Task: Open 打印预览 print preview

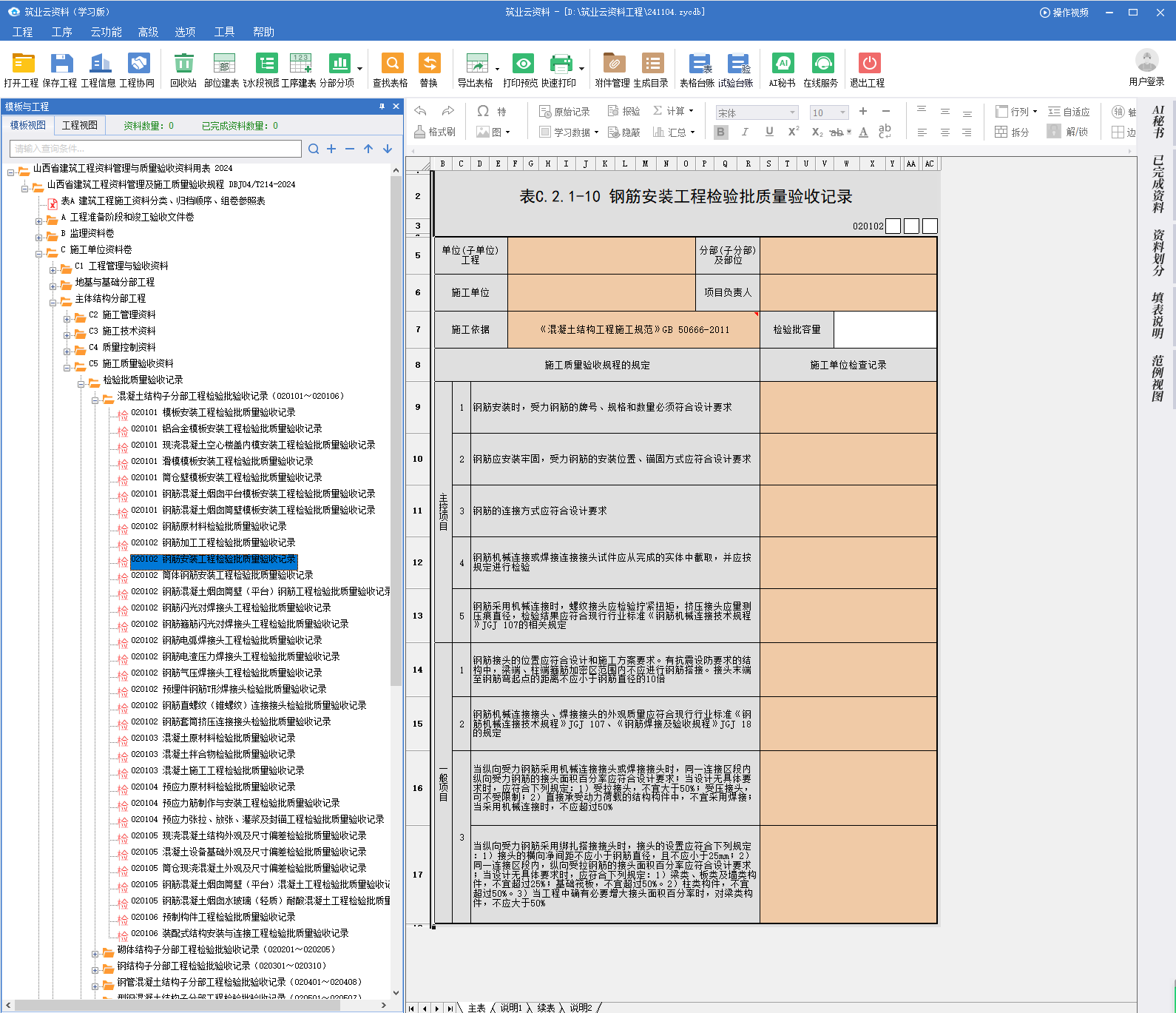Action: 521,69
